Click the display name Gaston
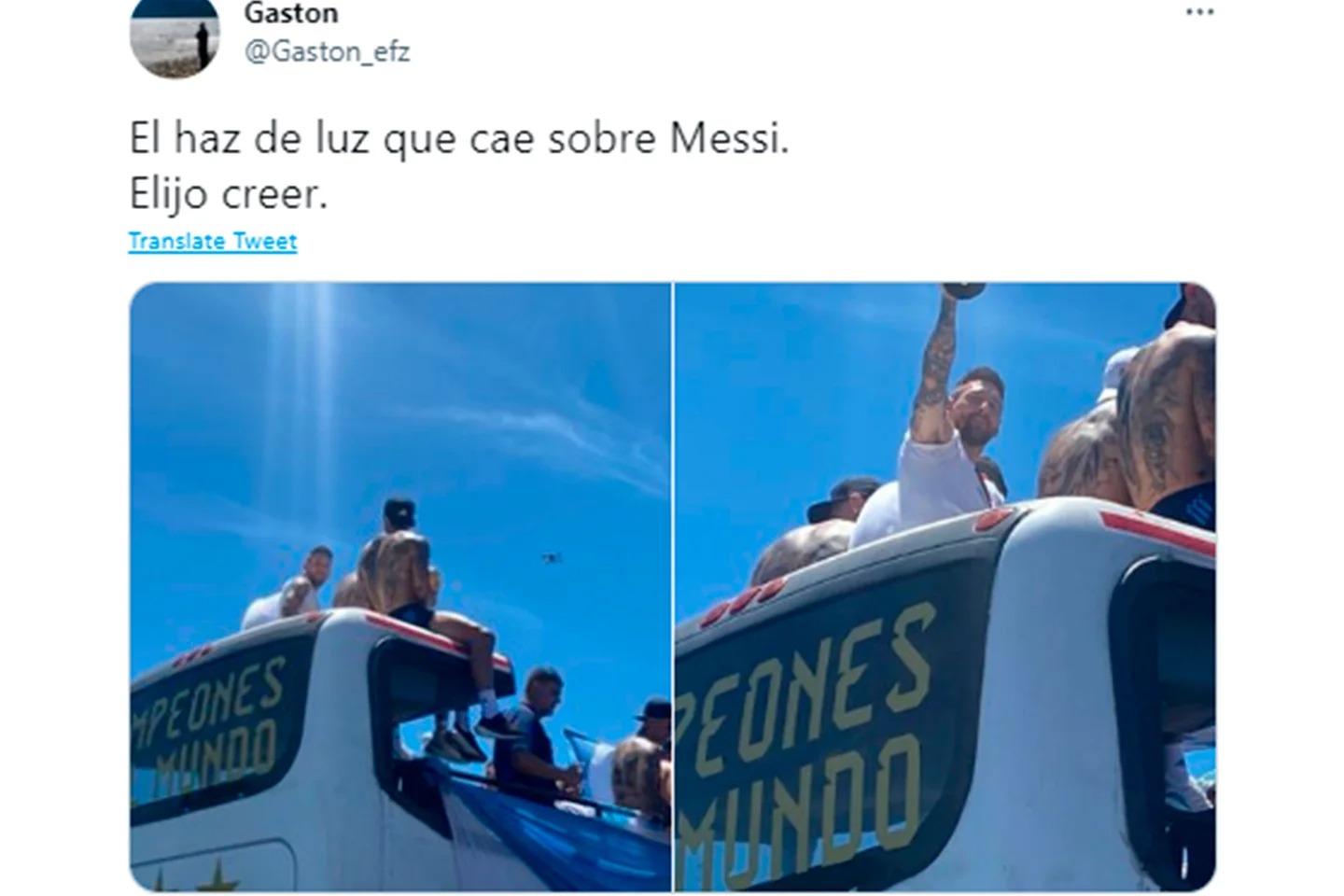Image resolution: width=1344 pixels, height=896 pixels. tap(290, 13)
